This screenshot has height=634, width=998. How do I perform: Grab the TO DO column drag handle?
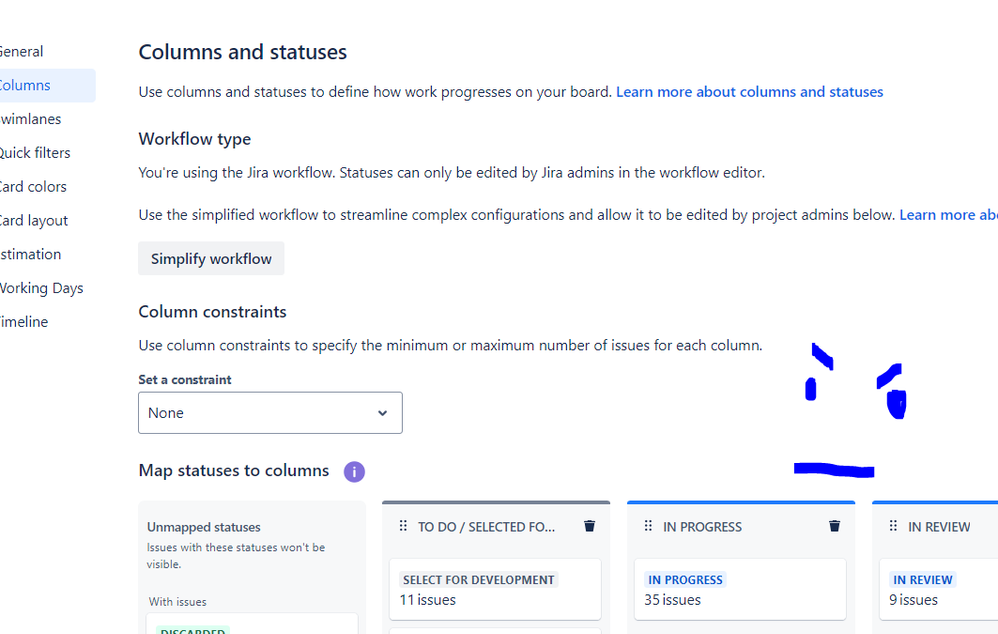tap(403, 526)
